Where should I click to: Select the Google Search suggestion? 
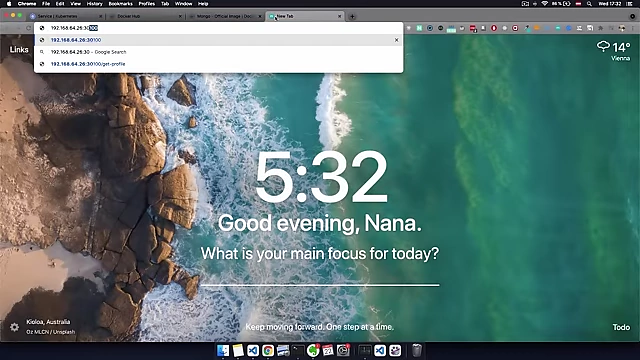218,52
